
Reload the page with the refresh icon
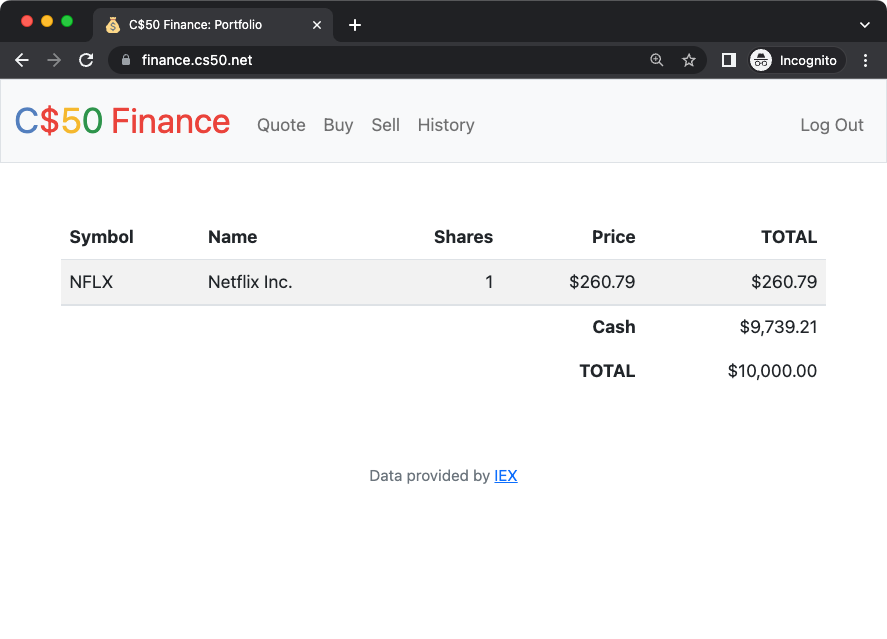pos(86,60)
